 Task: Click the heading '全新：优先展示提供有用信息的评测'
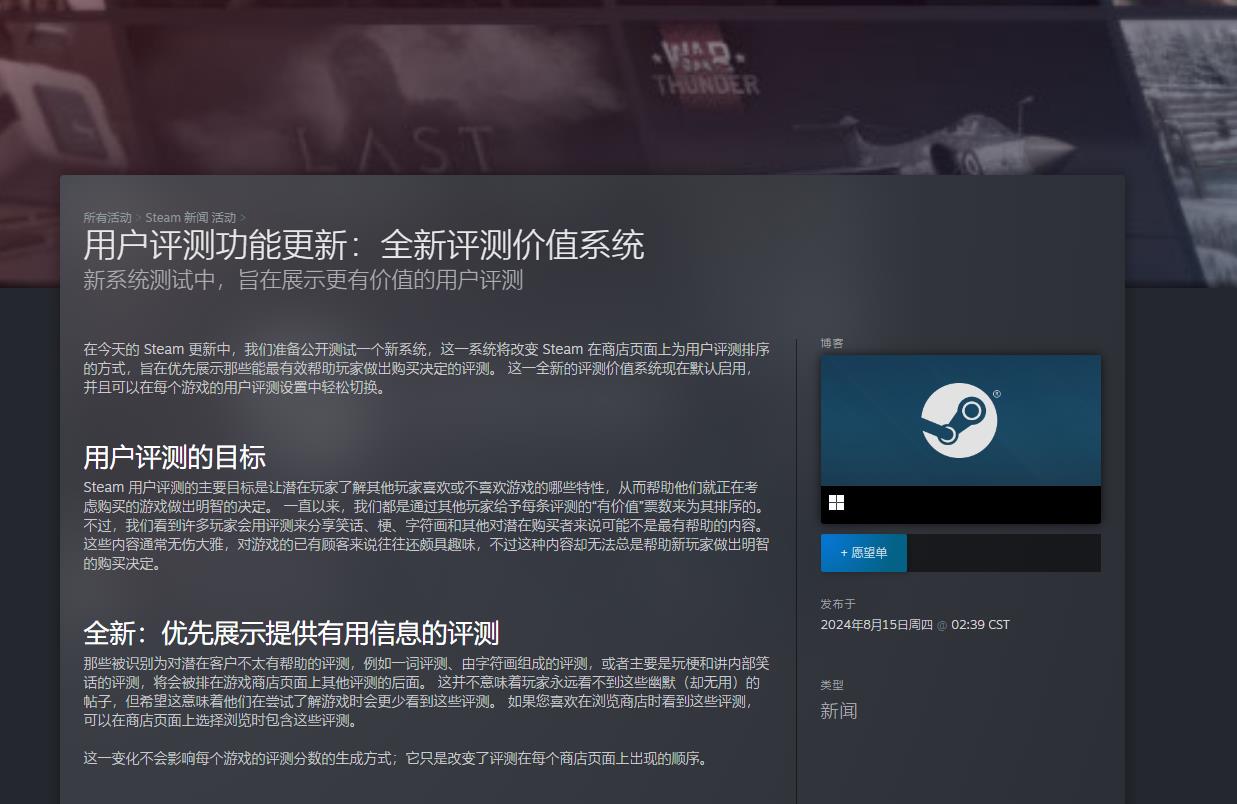pyautogui.click(x=291, y=633)
